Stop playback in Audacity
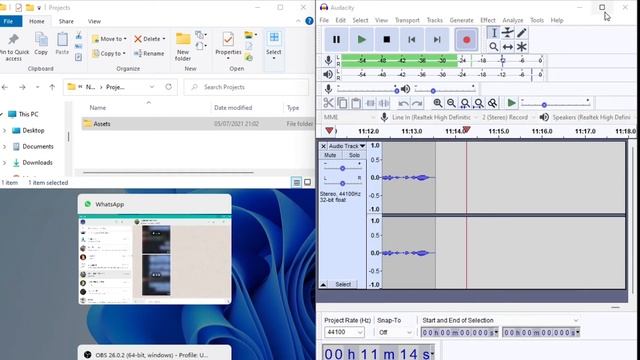Image resolution: width=640 pixels, height=360 pixels. pos(387,40)
